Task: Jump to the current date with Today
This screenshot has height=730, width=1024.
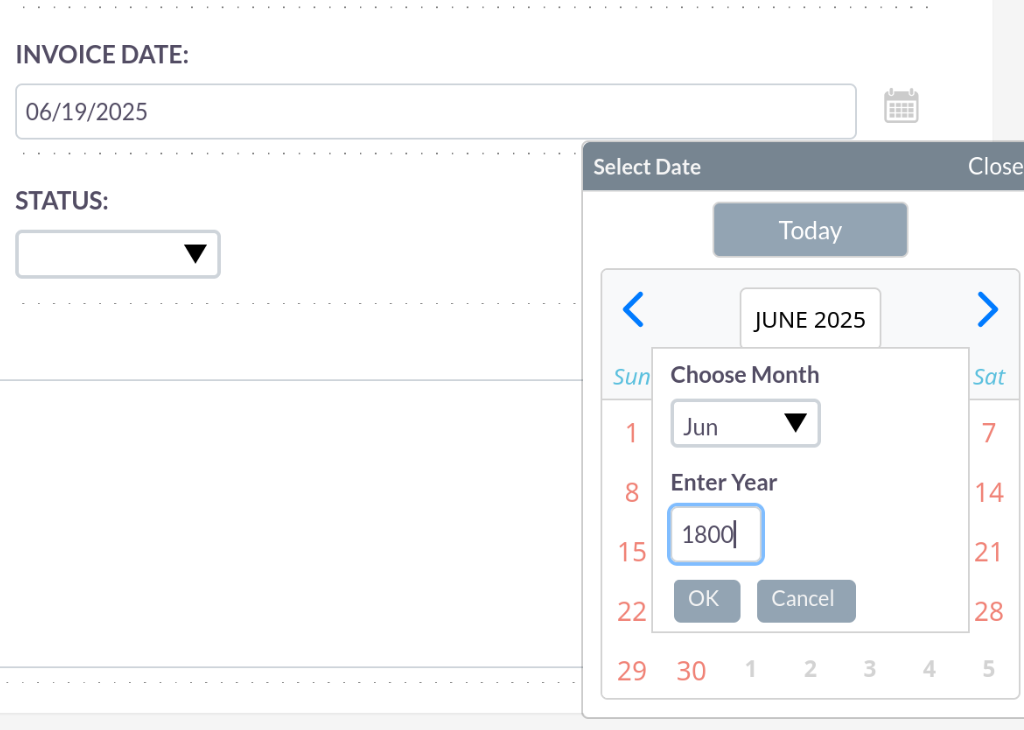Action: click(x=810, y=230)
